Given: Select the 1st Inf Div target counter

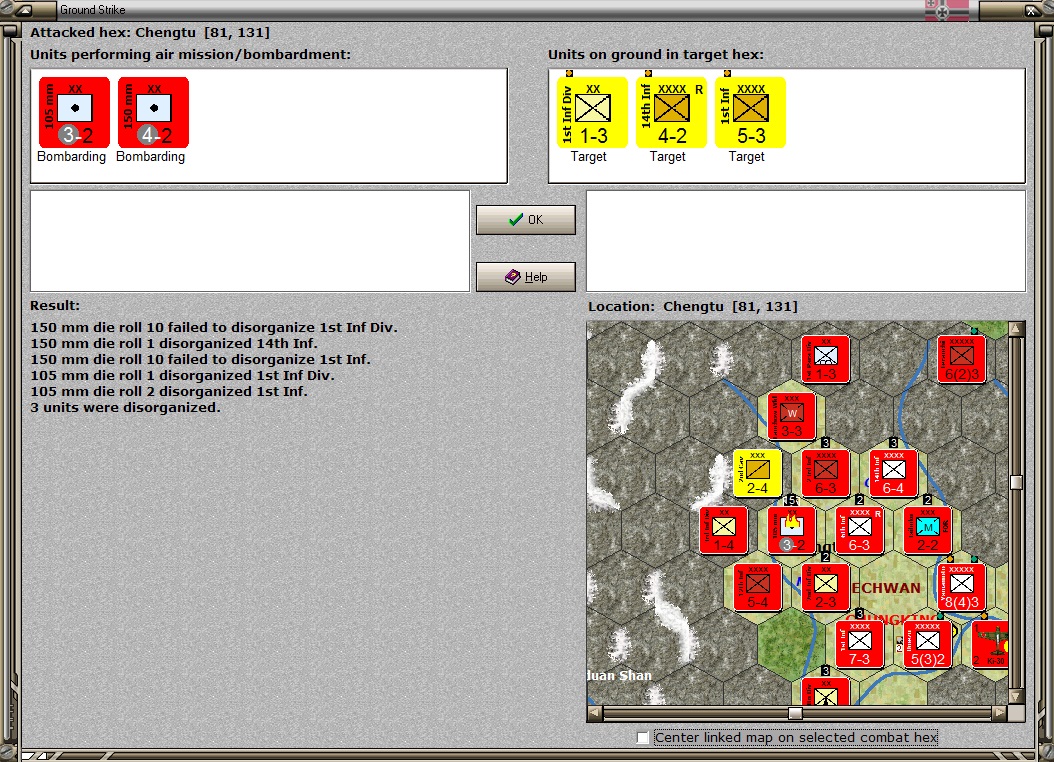Looking at the screenshot, I should [x=592, y=112].
